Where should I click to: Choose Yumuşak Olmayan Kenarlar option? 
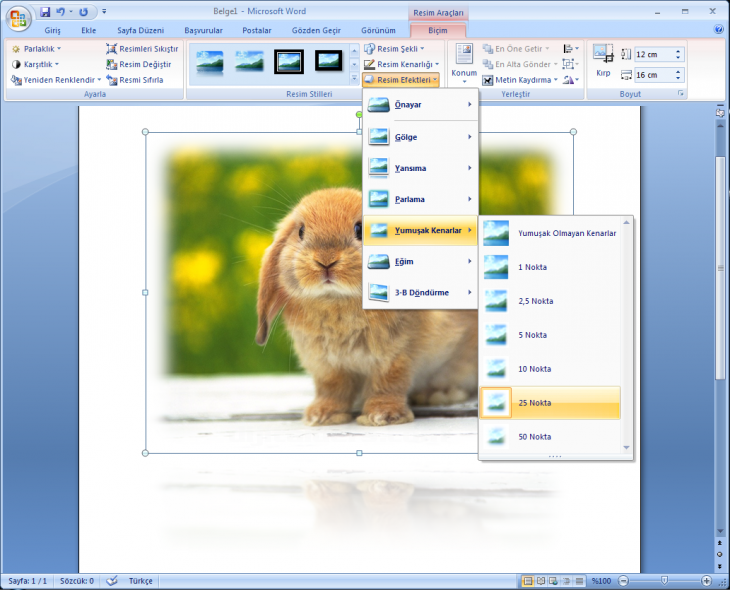550,233
